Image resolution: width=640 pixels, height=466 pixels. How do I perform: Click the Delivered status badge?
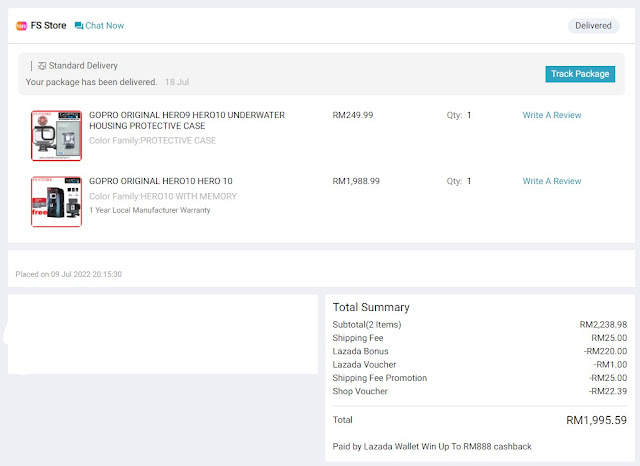[593, 26]
